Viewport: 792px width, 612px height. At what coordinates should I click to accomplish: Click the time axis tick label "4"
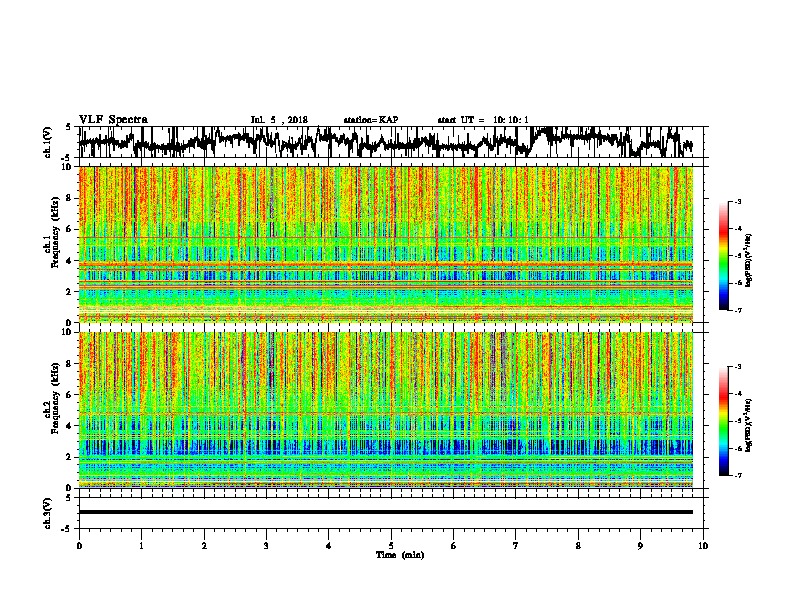[x=329, y=546]
